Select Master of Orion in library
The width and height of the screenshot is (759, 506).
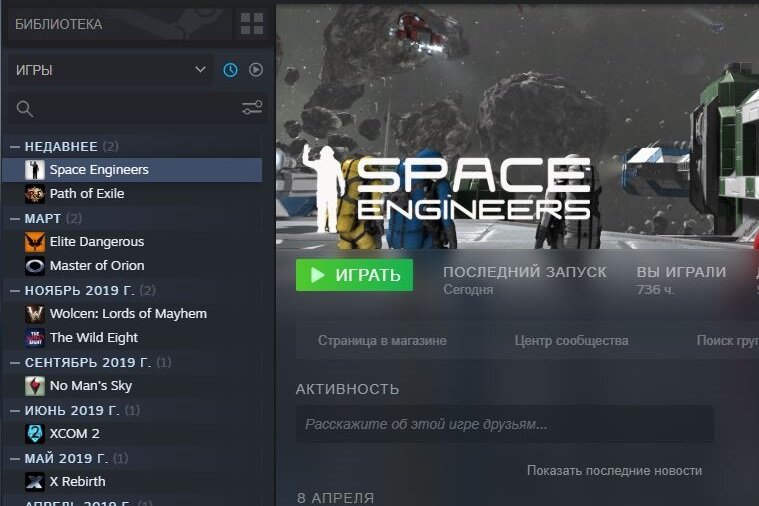(x=132, y=266)
